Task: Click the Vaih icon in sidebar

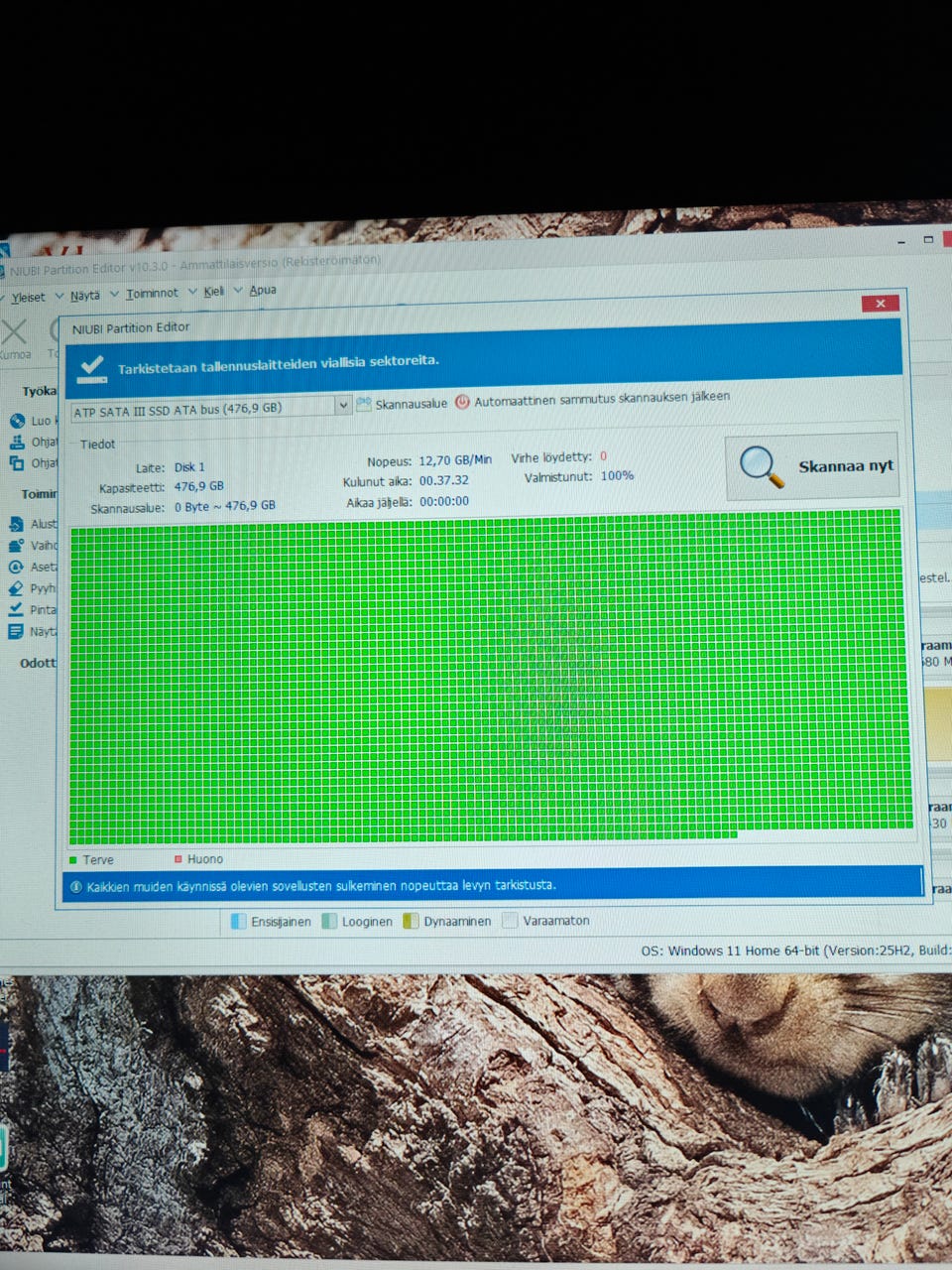Action: click(16, 546)
